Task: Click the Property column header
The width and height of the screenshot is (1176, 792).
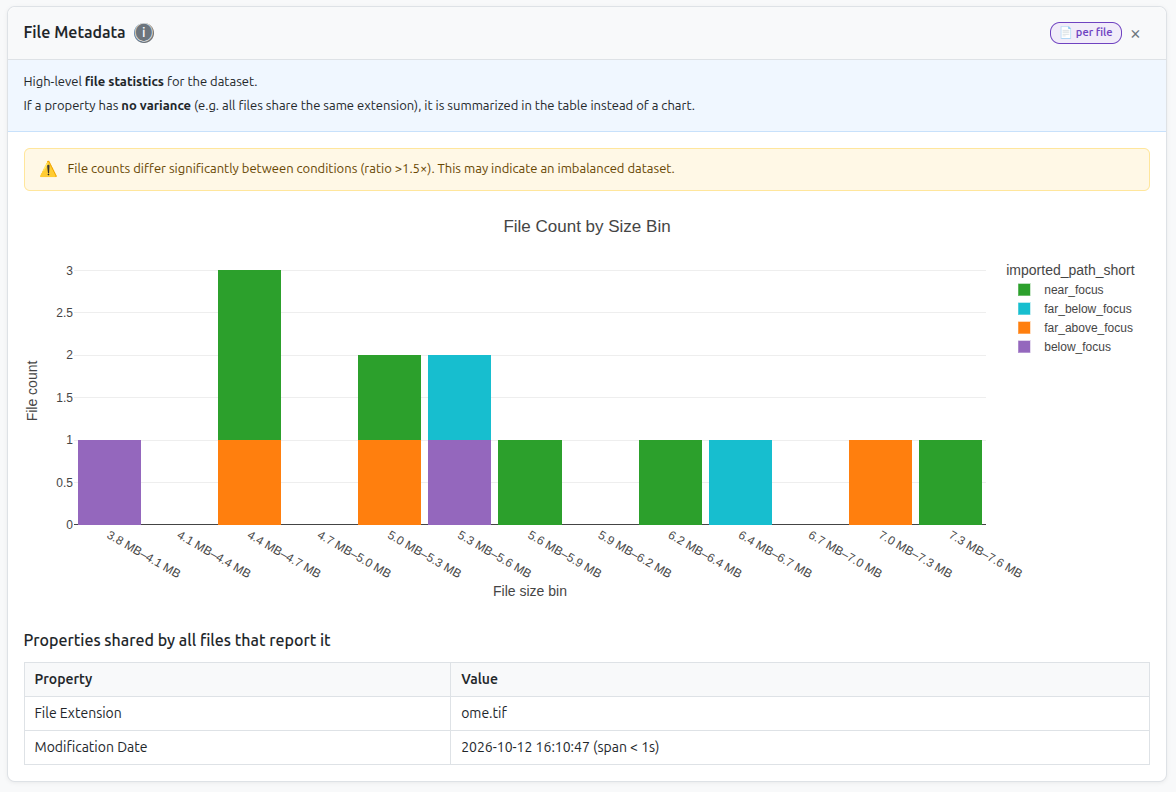Action: pos(237,680)
